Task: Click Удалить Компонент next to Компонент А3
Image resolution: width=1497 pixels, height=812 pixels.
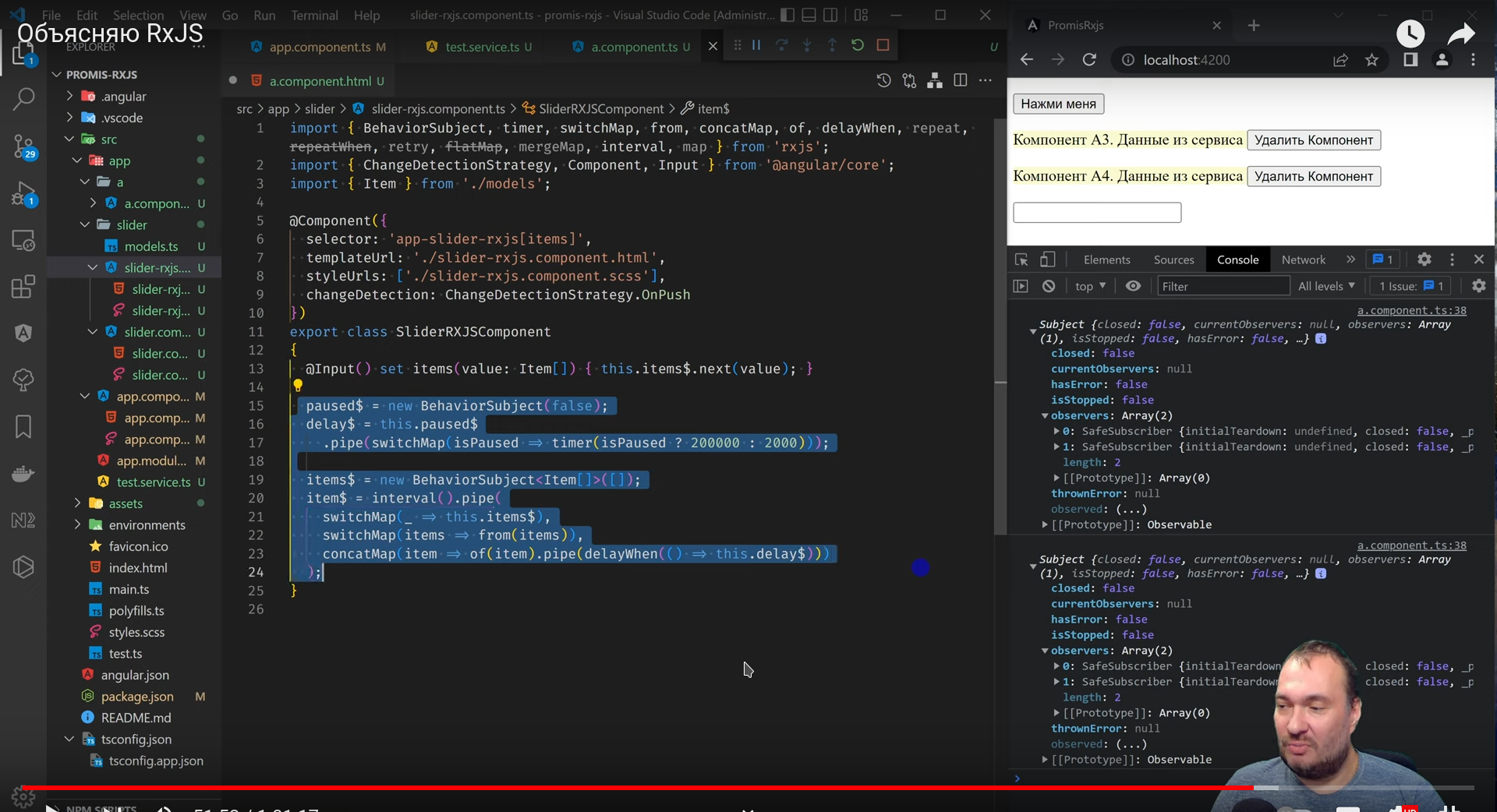Action: click(x=1313, y=140)
